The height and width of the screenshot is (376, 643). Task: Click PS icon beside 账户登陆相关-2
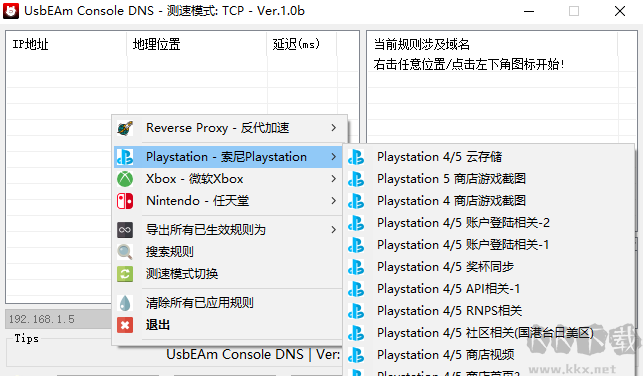click(356, 223)
